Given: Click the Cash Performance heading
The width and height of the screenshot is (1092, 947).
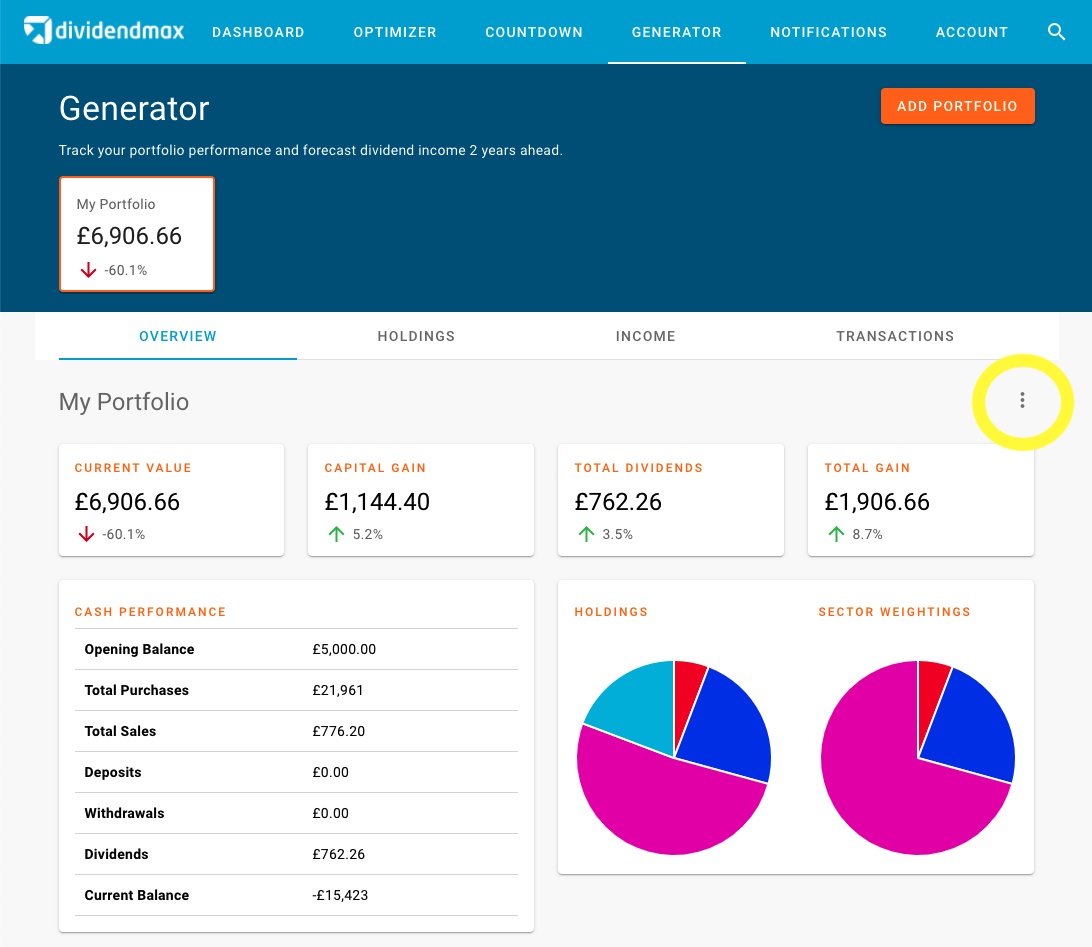Looking at the screenshot, I should coord(150,612).
